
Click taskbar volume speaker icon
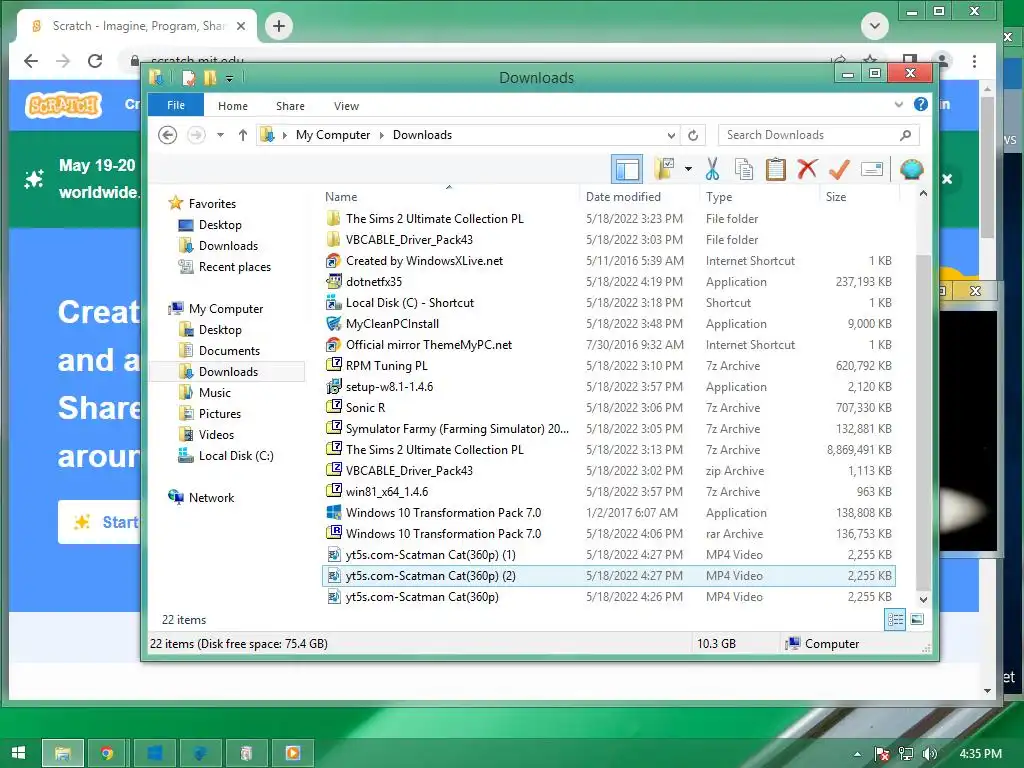930,753
